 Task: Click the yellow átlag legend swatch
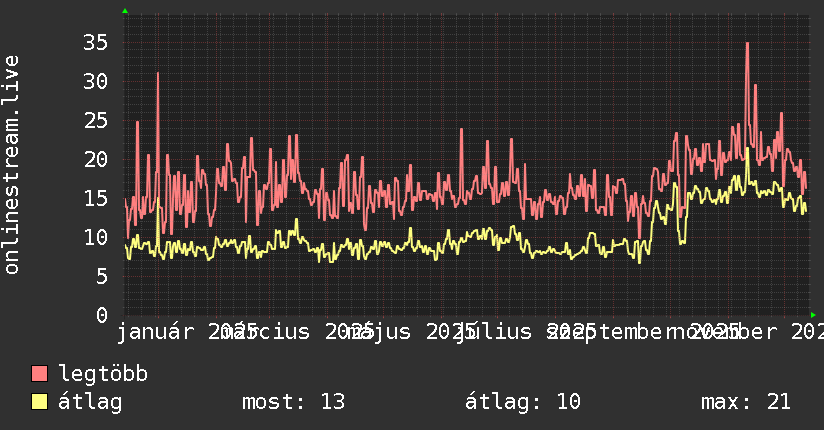point(39,401)
